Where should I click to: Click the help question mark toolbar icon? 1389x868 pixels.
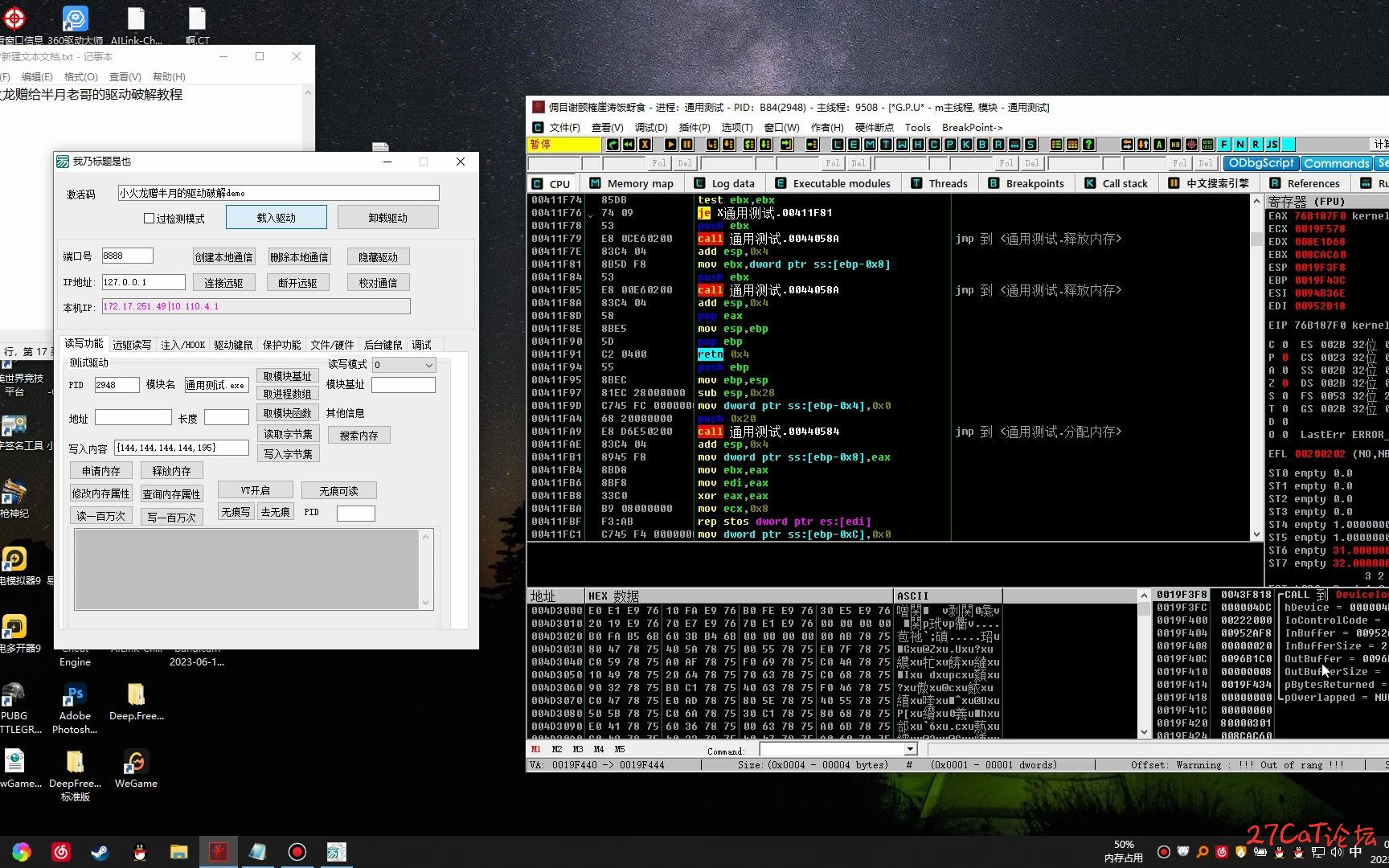point(1088,145)
